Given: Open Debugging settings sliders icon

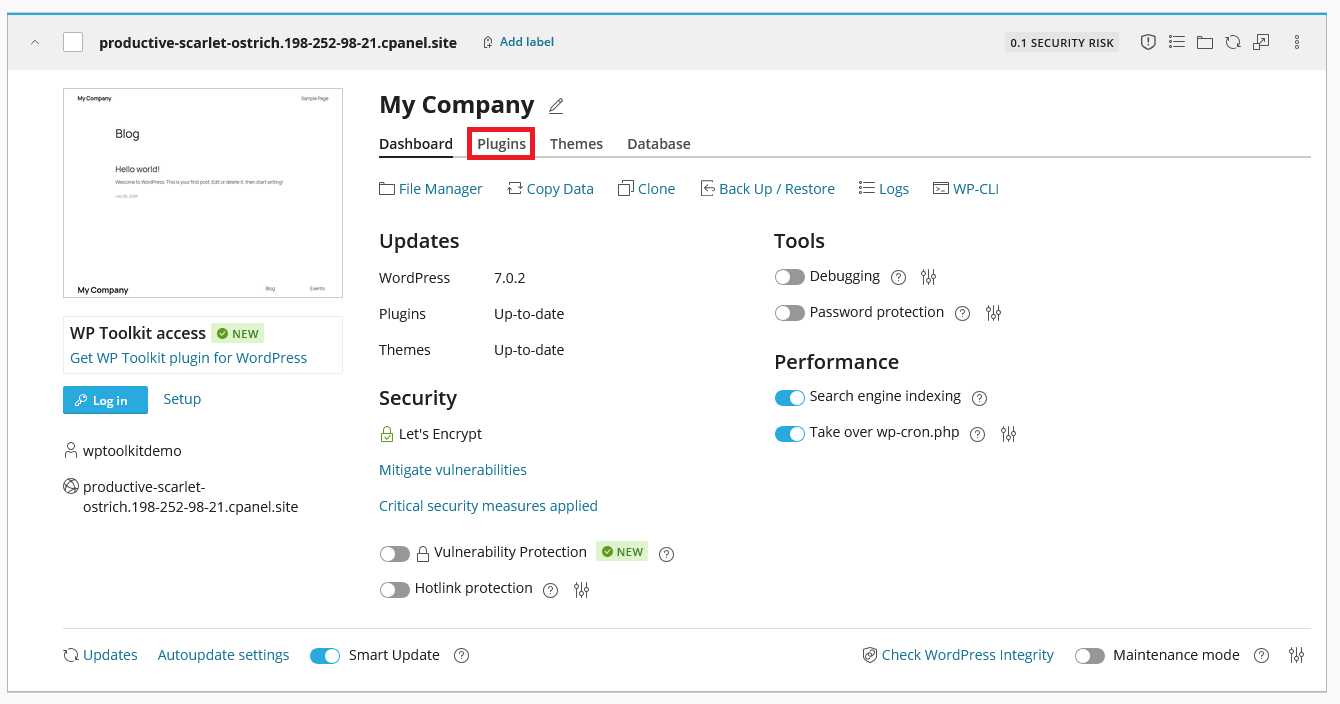Looking at the screenshot, I should tap(929, 277).
